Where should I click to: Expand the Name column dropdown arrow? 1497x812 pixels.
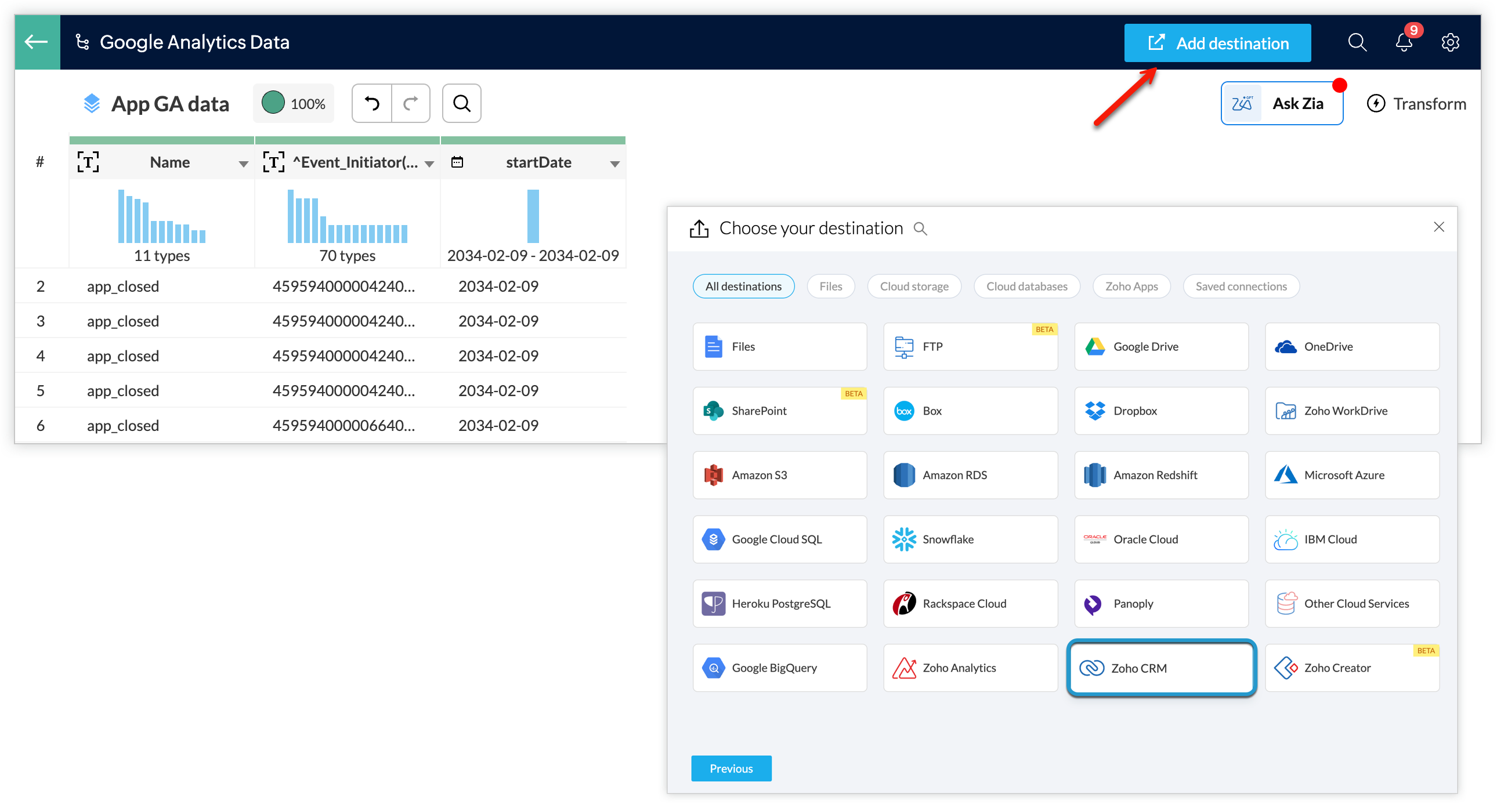244,164
